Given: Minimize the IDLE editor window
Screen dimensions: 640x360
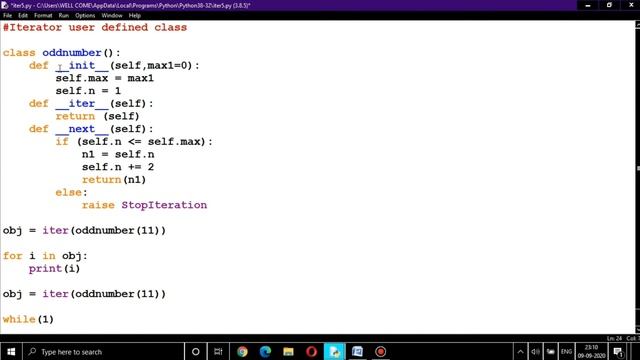Looking at the screenshot, I should tap(588, 5).
